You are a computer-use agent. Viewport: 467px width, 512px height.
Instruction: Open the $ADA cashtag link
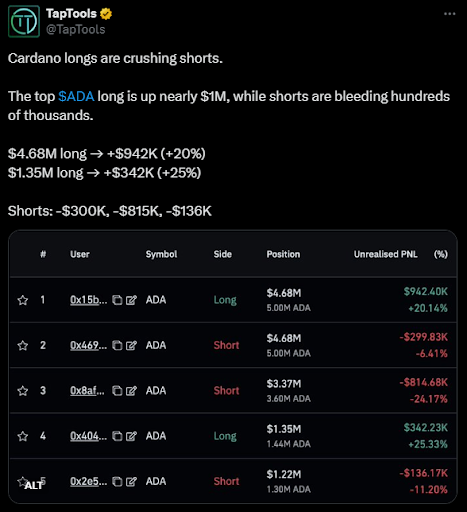pyautogui.click(x=76, y=96)
